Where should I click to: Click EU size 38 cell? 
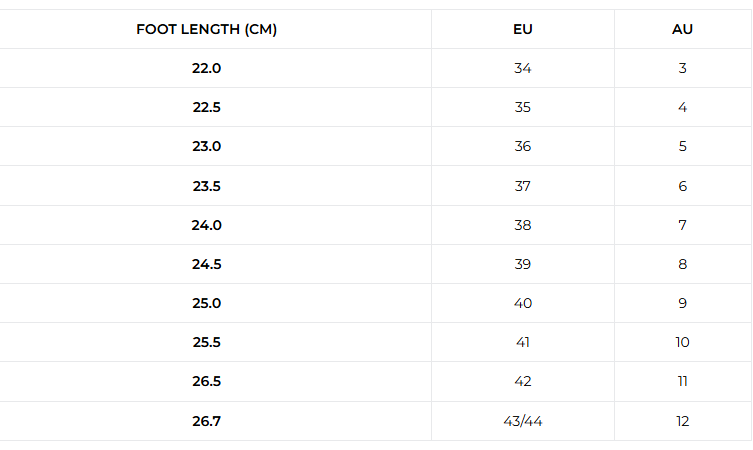(x=522, y=225)
